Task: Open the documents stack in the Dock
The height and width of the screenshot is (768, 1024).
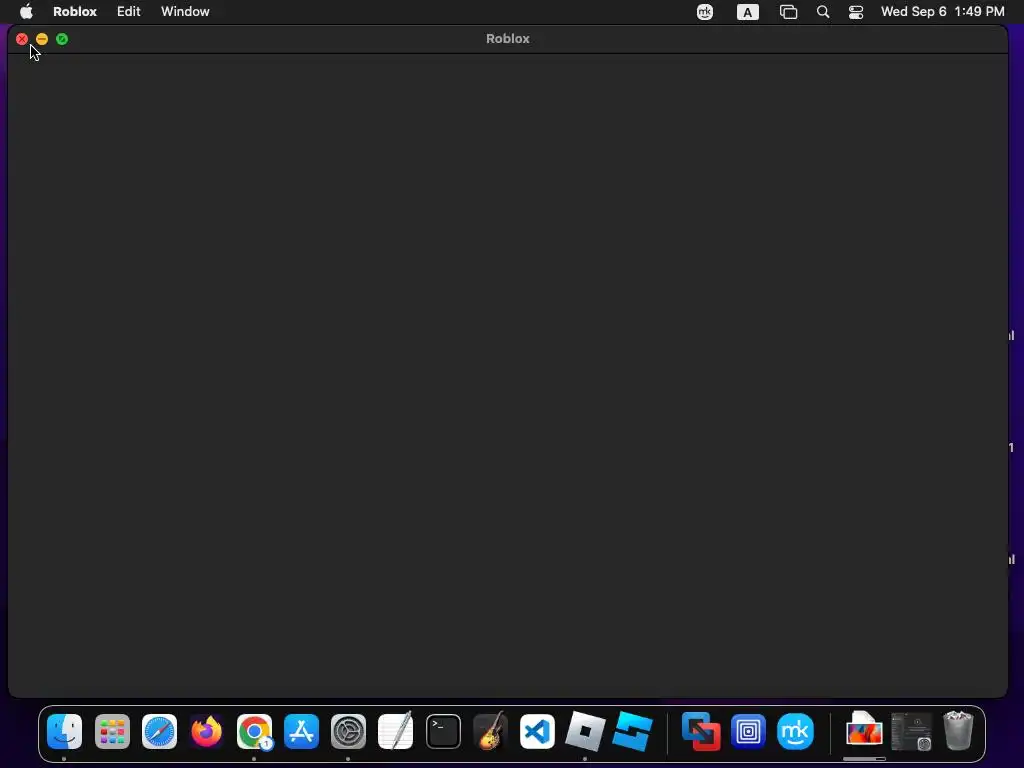Action: (x=864, y=730)
